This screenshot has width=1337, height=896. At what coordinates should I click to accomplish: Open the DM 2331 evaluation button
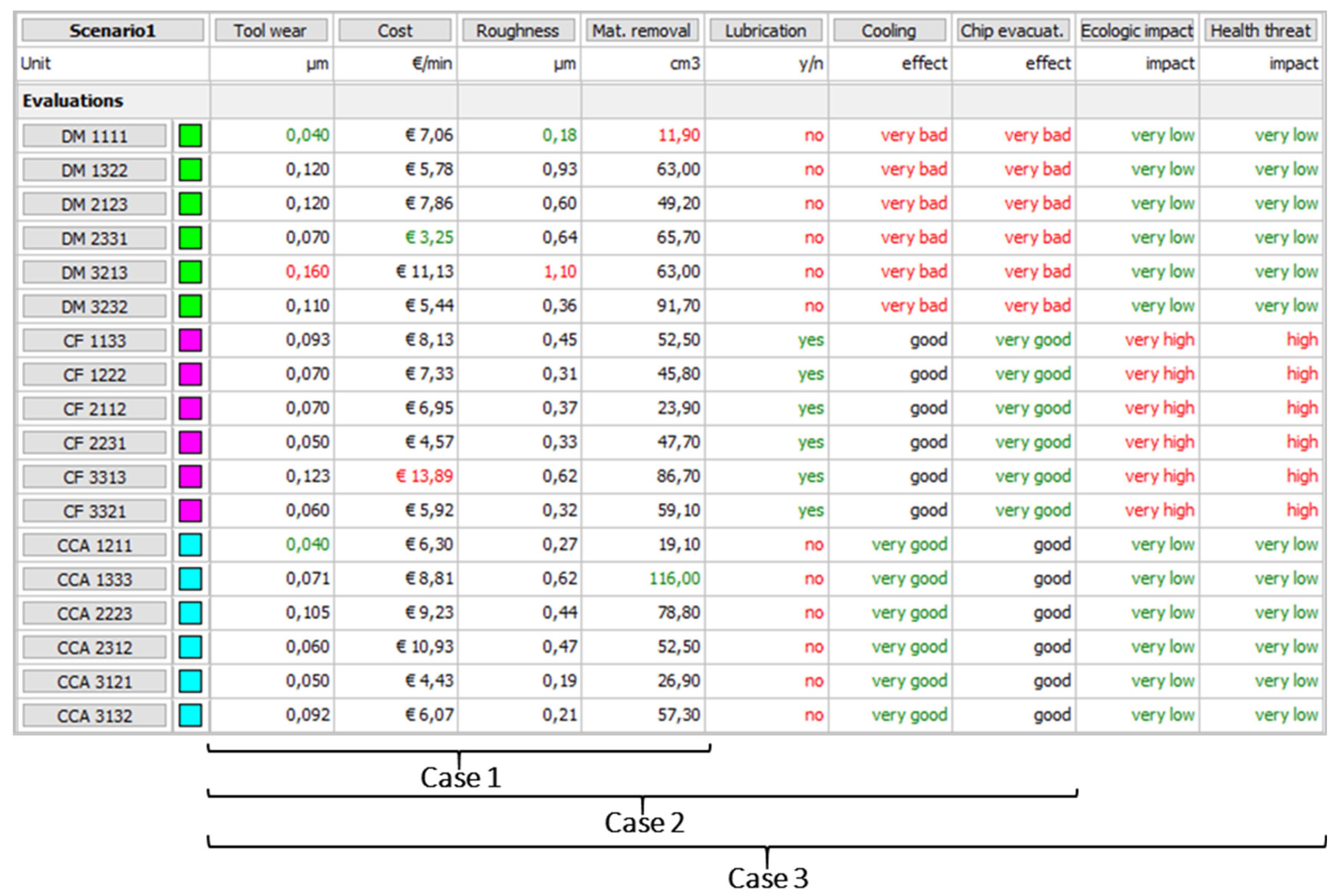pos(95,238)
